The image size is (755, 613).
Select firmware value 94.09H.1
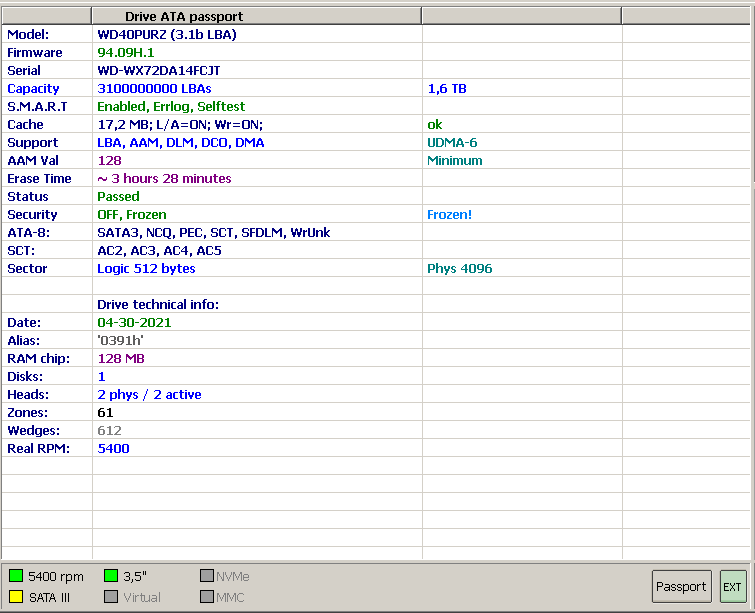pos(126,52)
